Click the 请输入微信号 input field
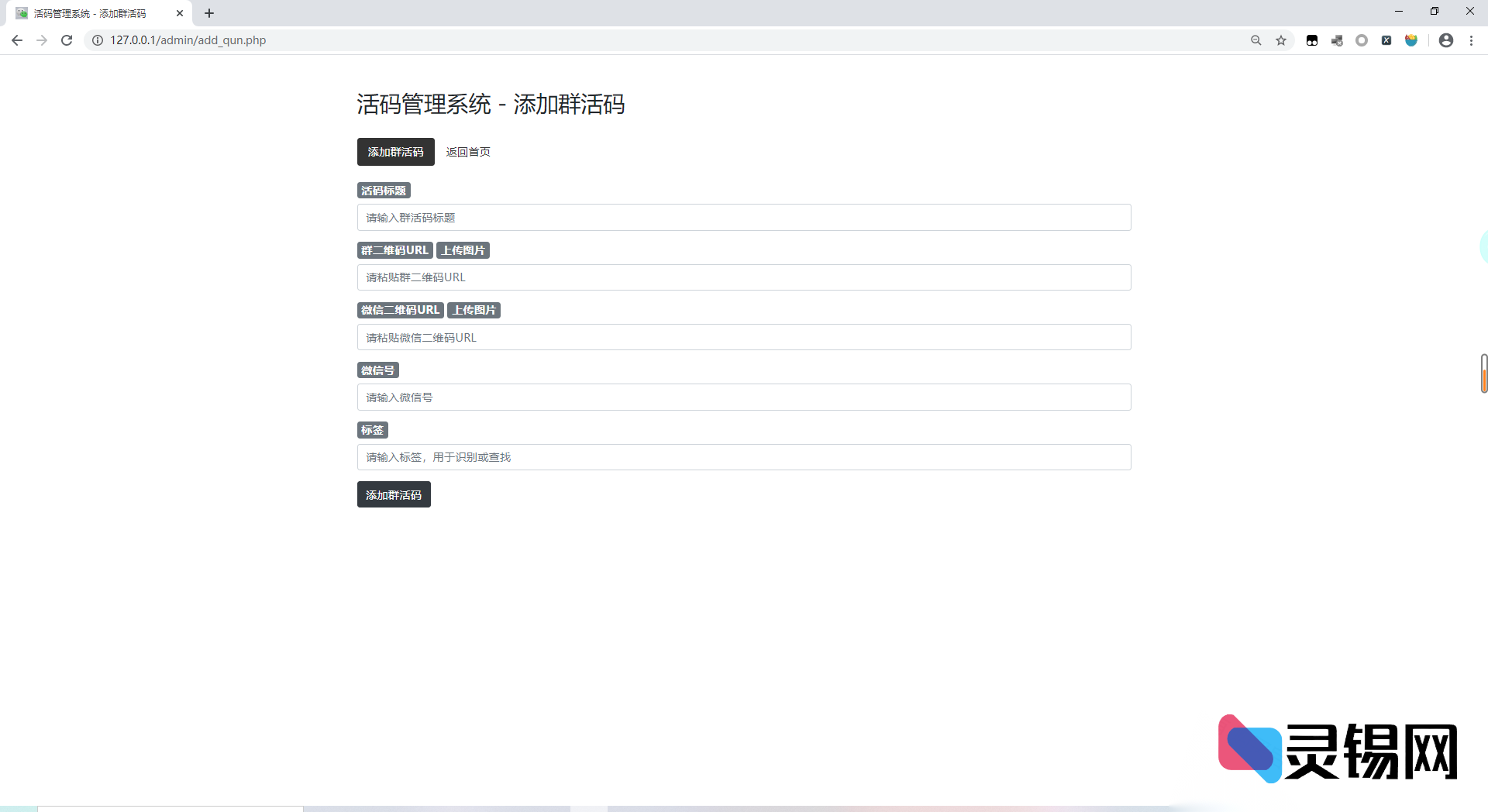The width and height of the screenshot is (1488, 812). [x=743, y=397]
